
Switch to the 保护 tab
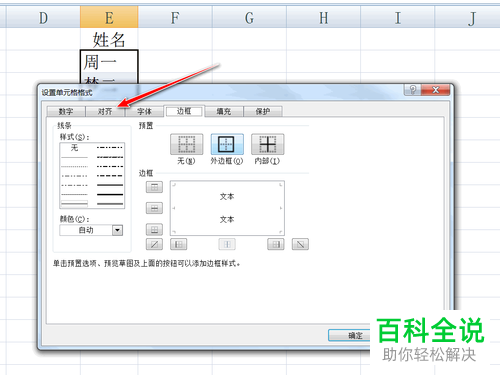click(x=263, y=111)
